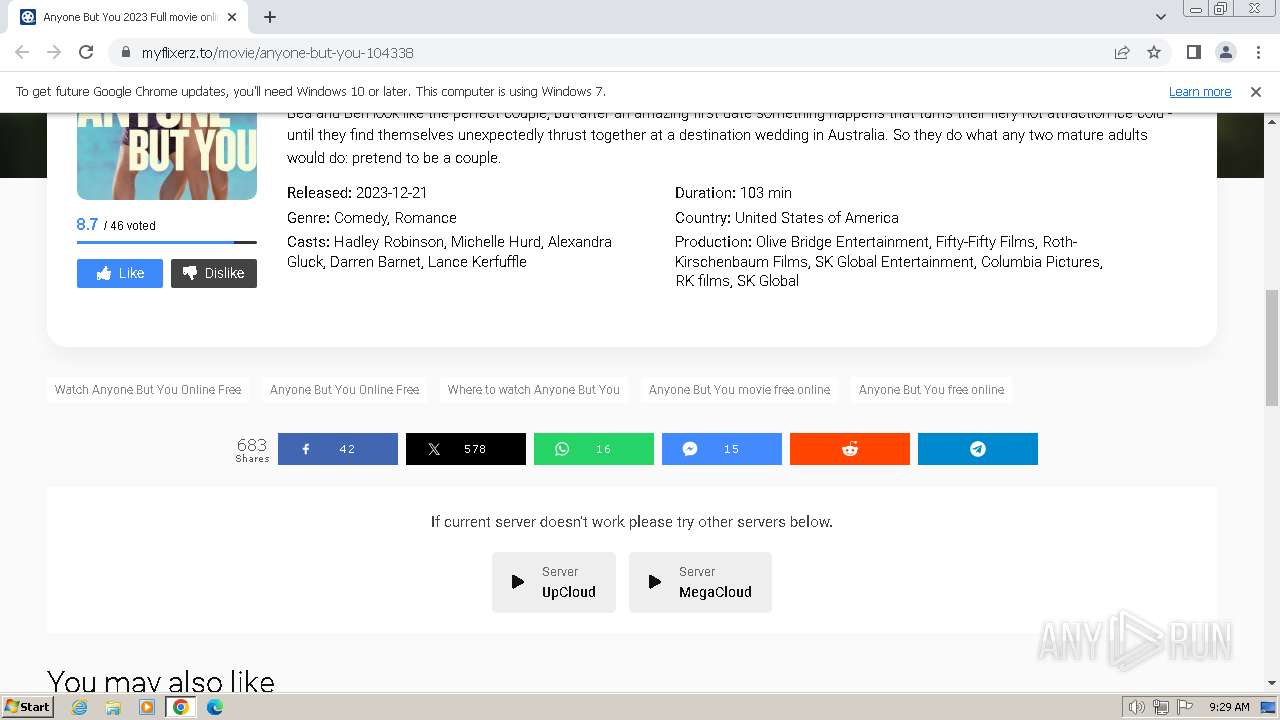The width and height of the screenshot is (1280, 720).
Task: Open Olive Bridge Entertainment production link
Action: [x=842, y=242]
